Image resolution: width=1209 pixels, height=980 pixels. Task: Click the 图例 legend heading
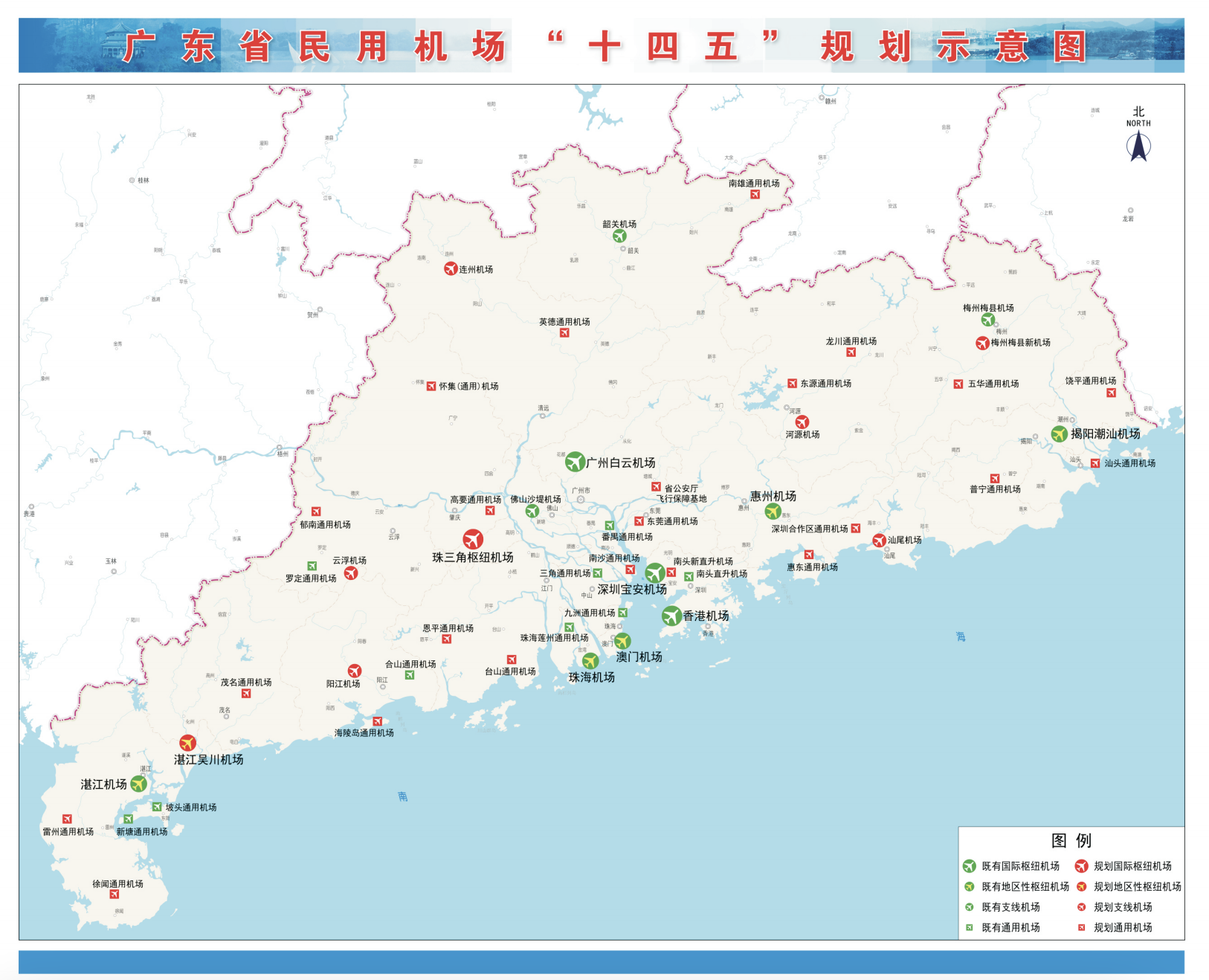tap(1071, 840)
